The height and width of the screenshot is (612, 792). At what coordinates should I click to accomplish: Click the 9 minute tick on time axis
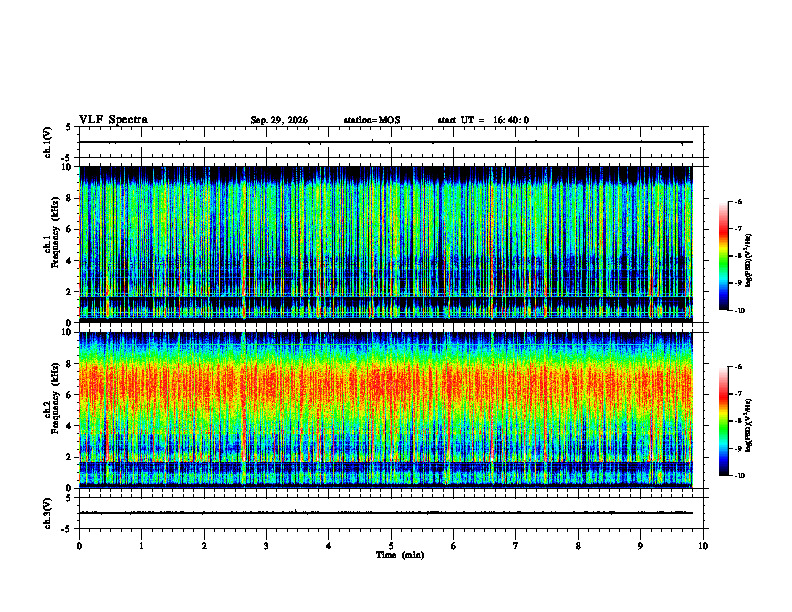640,546
